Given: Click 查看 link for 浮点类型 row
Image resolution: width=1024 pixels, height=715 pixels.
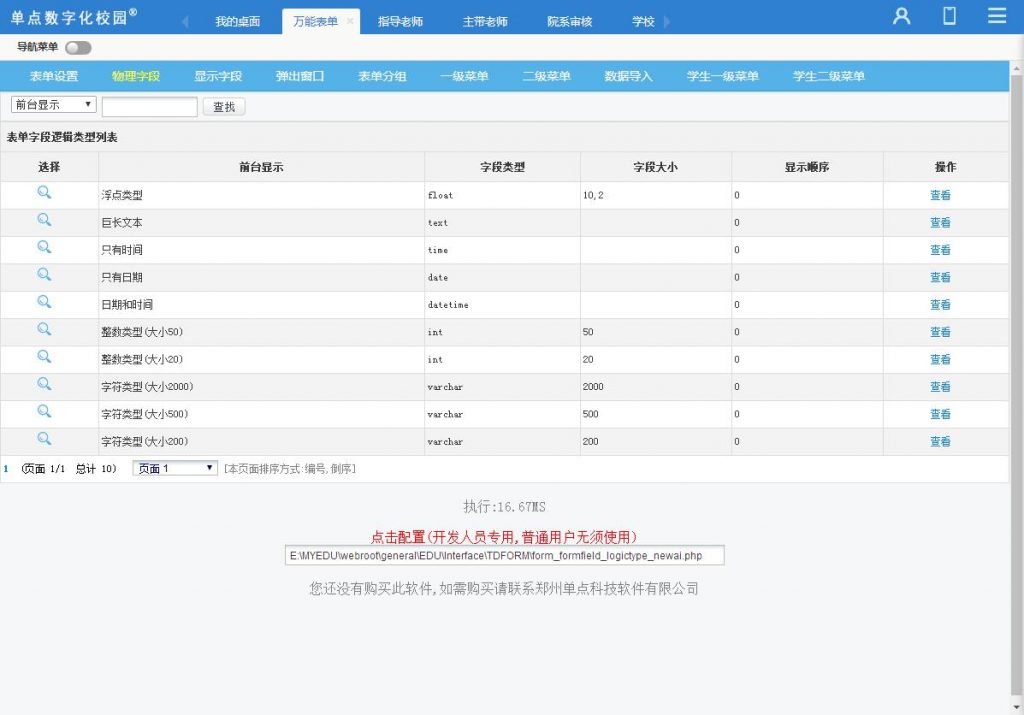Looking at the screenshot, I should point(940,195).
